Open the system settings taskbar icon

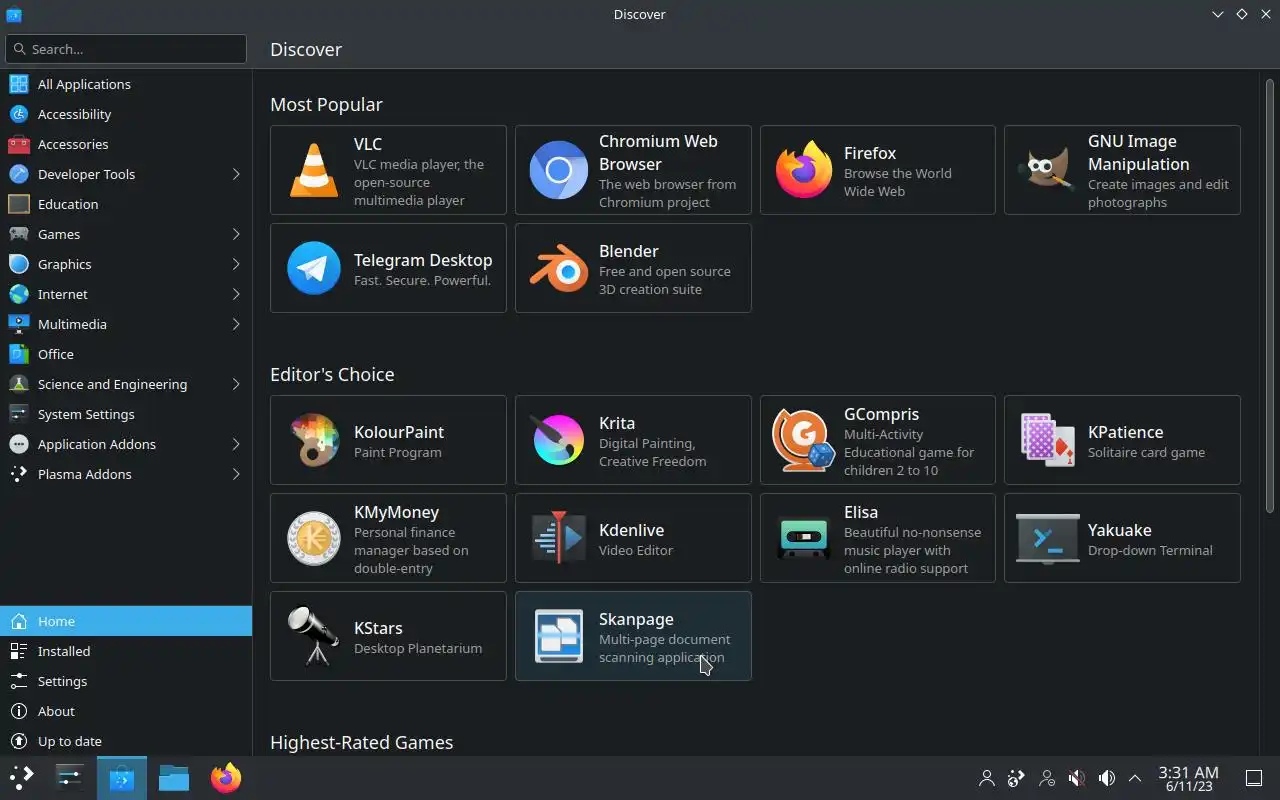70,778
